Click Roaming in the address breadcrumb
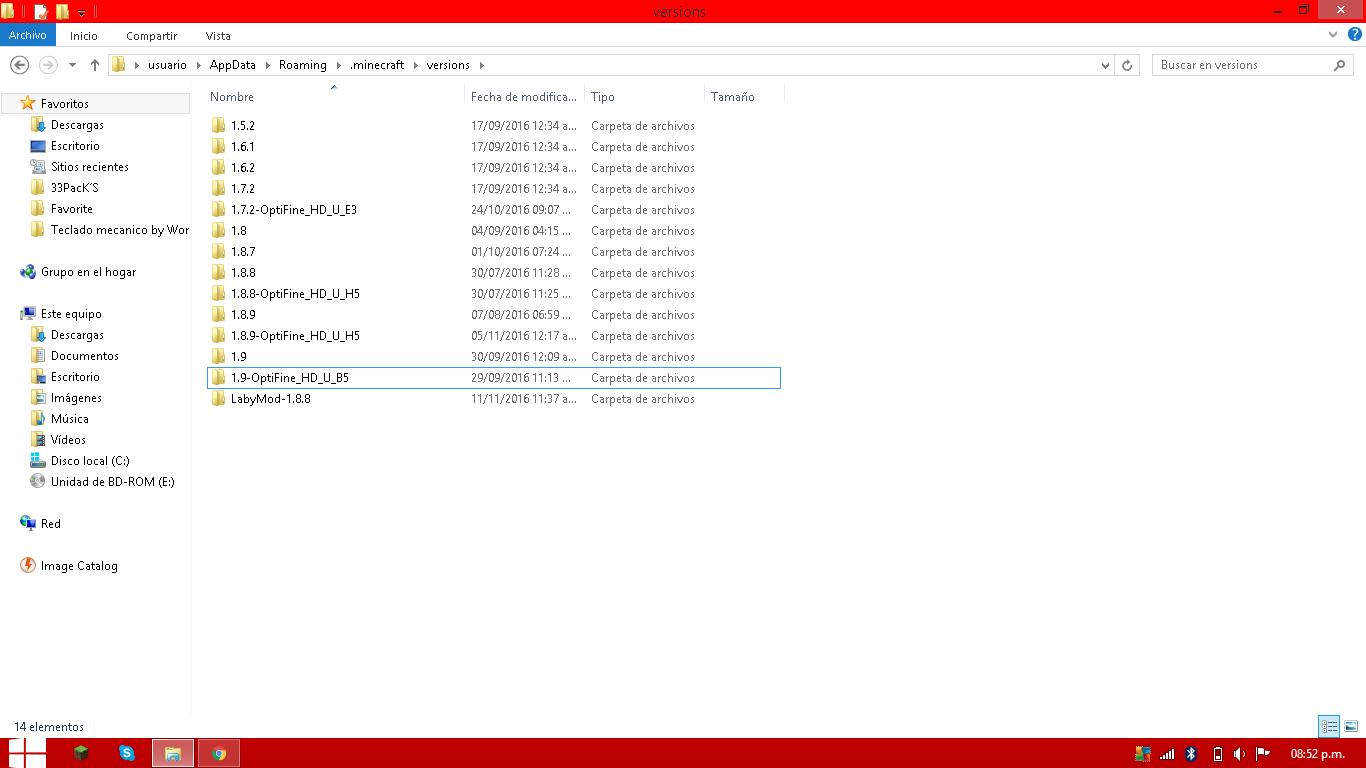This screenshot has width=1366, height=768. coord(303,65)
